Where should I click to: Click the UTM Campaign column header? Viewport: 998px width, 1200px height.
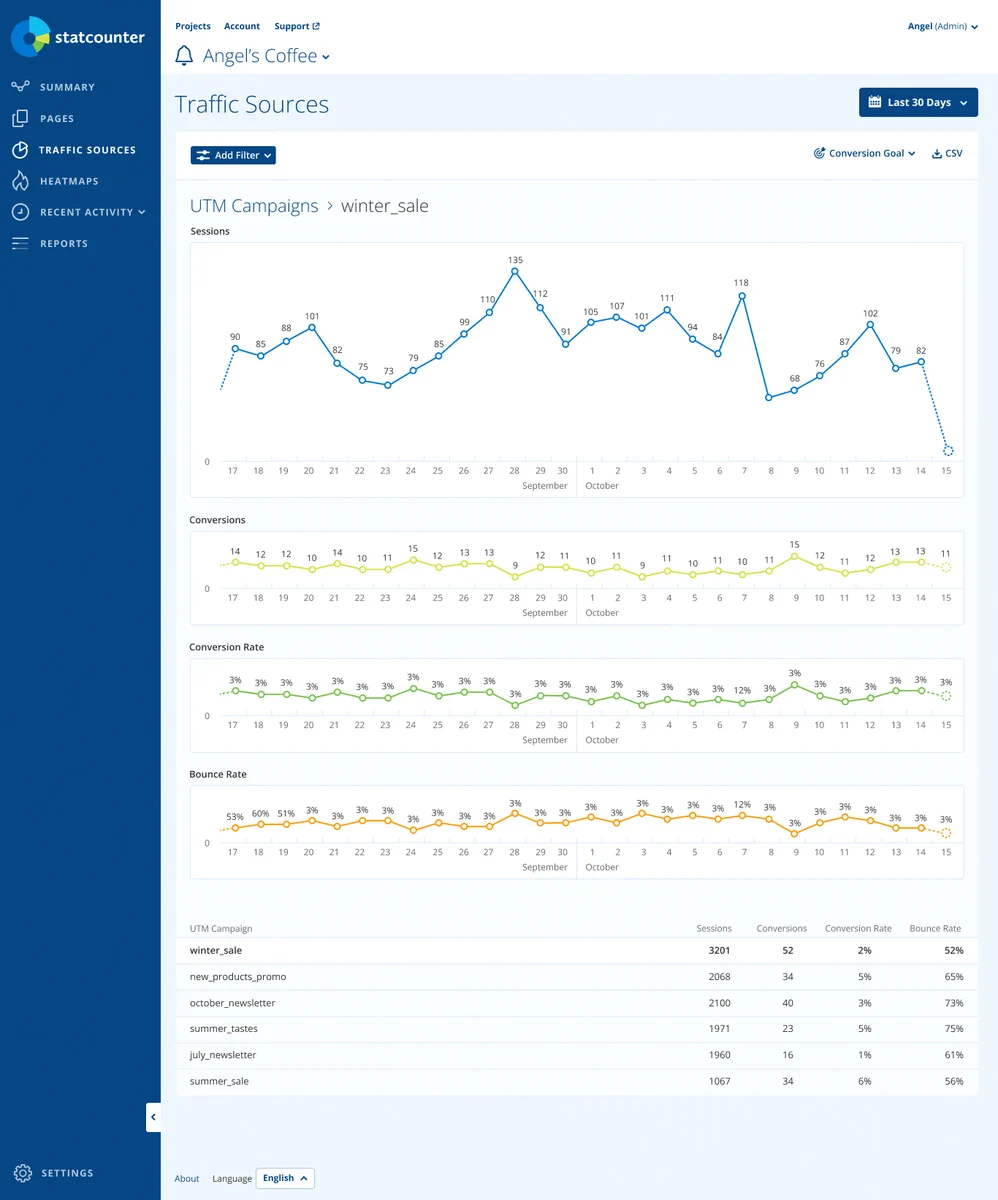(x=221, y=929)
